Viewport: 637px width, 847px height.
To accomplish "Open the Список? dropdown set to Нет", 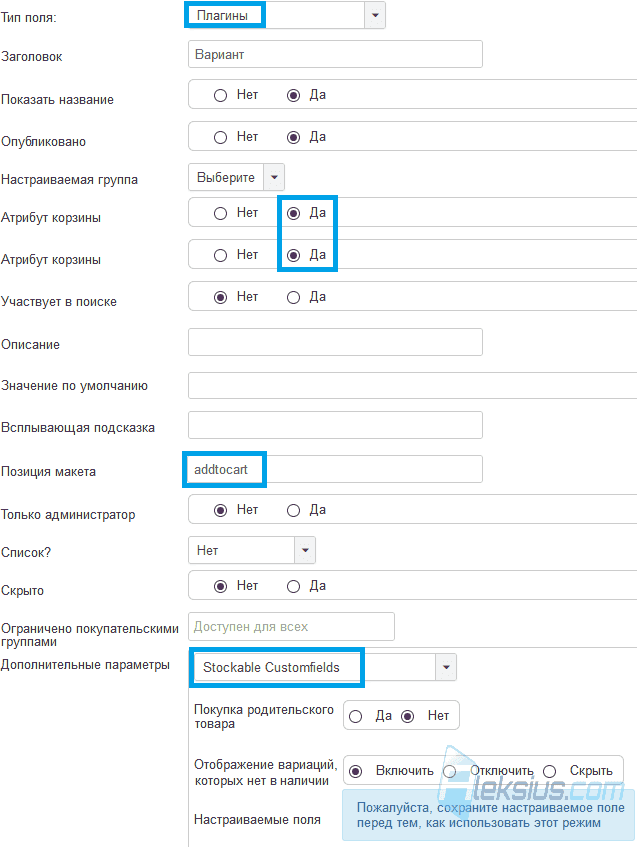I will click(x=305, y=550).
